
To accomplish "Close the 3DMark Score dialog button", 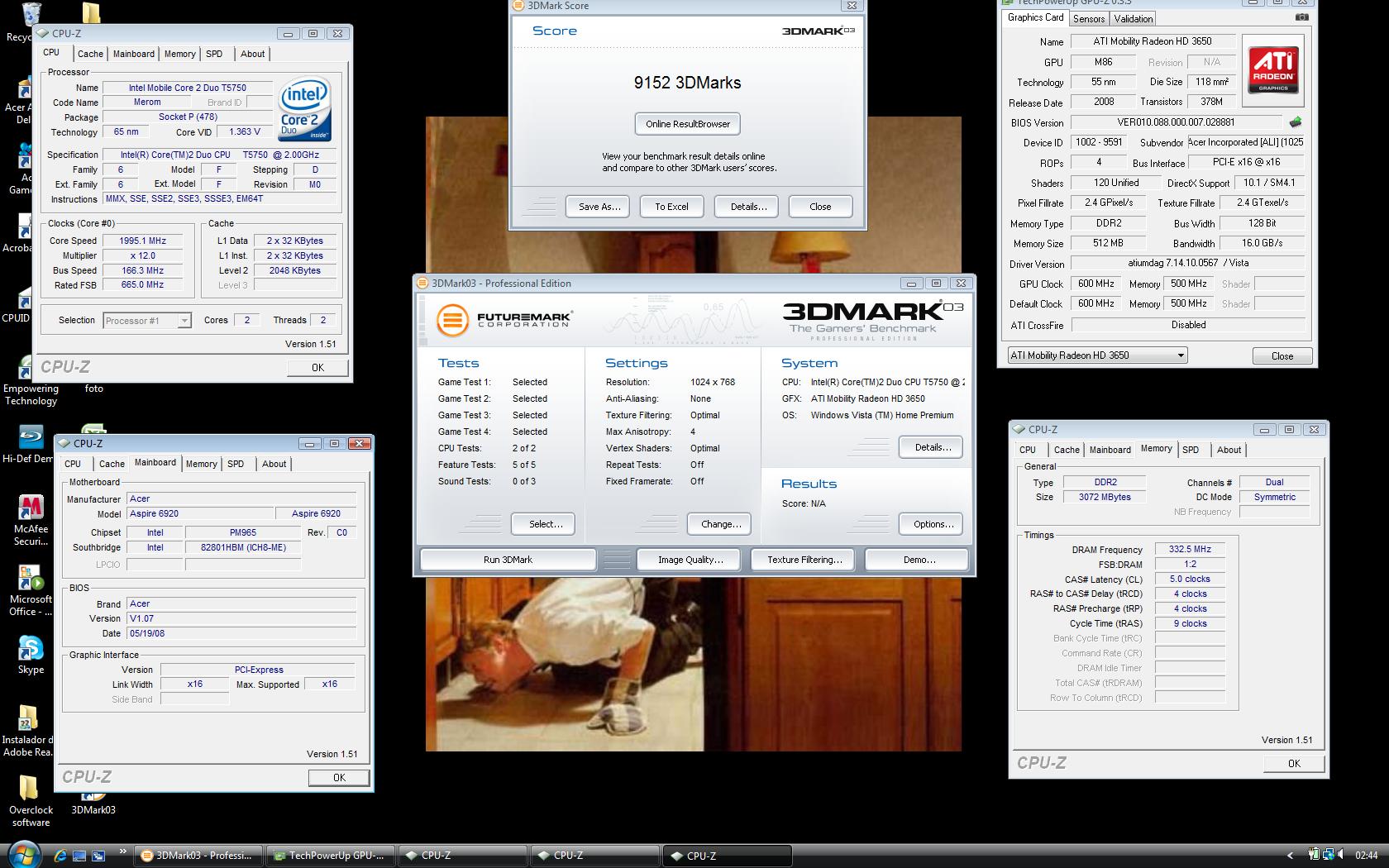I will 820,207.
